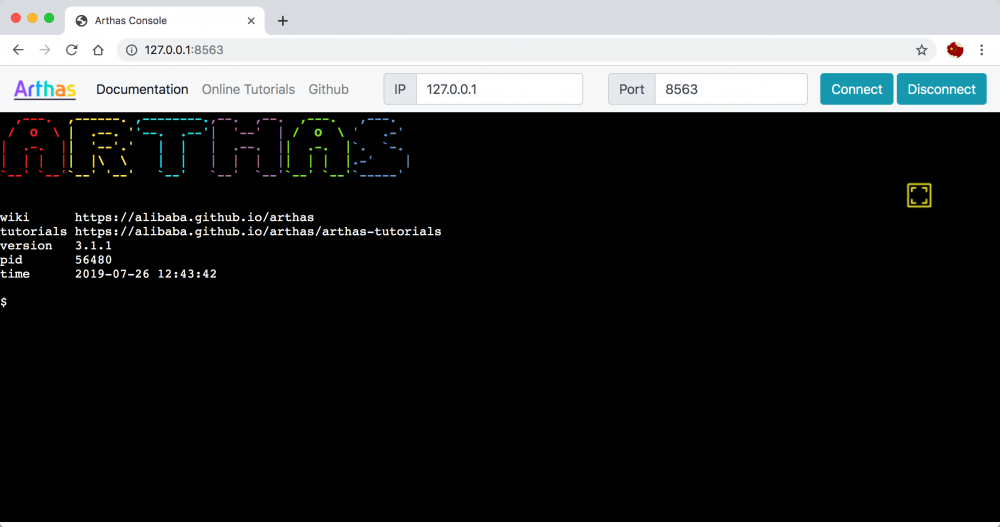Screen dimensions: 1000x527
Task: Click the version value 3.1.1
Action: [93, 246]
